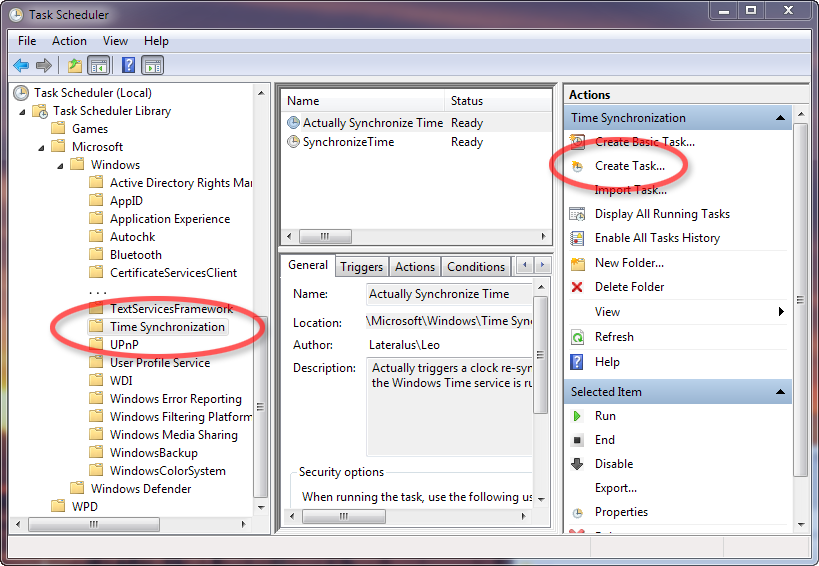Image resolution: width=819 pixels, height=566 pixels.
Task: Click the green Refresh action icon
Action: (577, 337)
